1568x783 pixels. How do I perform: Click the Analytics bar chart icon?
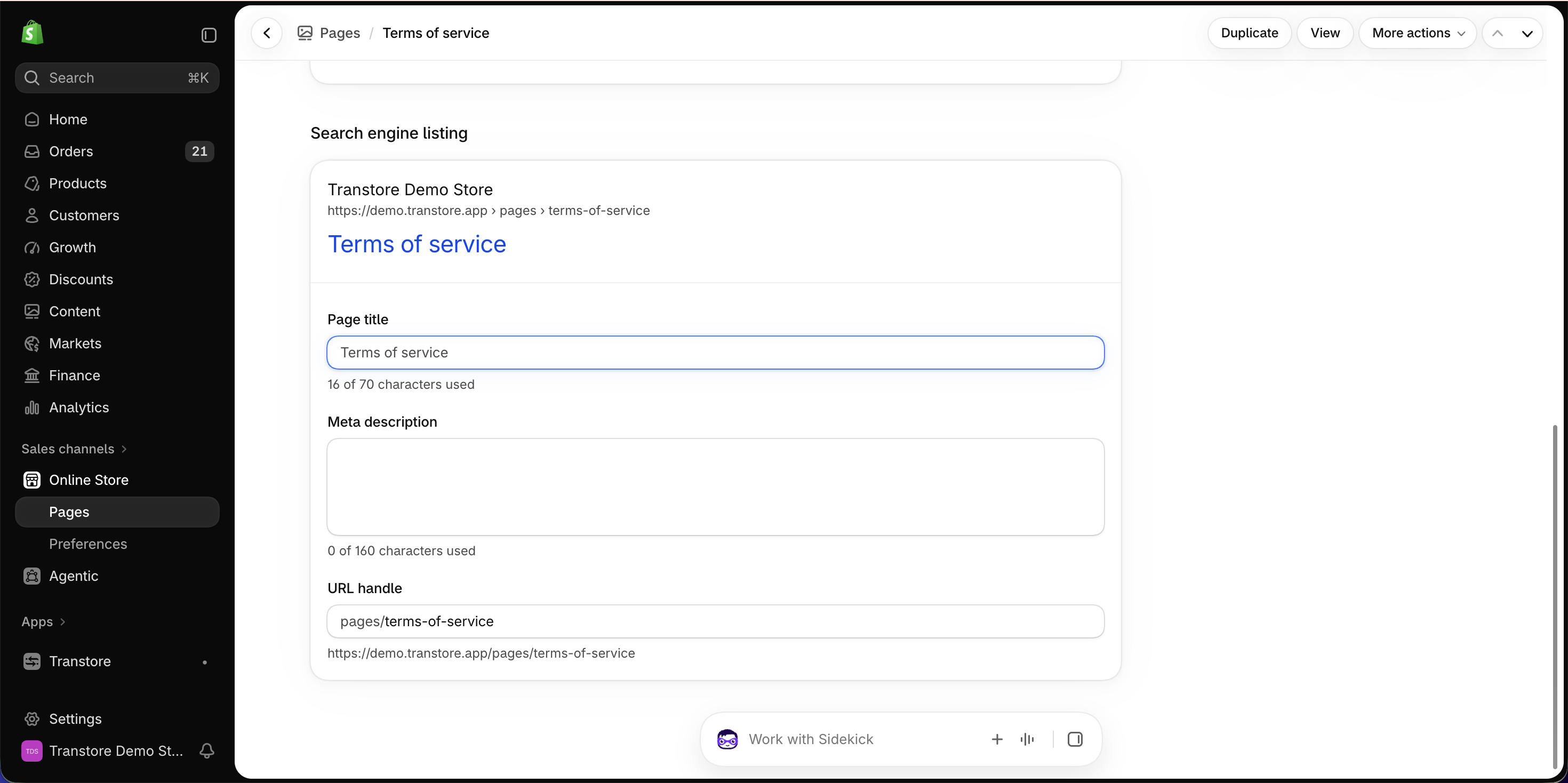31,408
